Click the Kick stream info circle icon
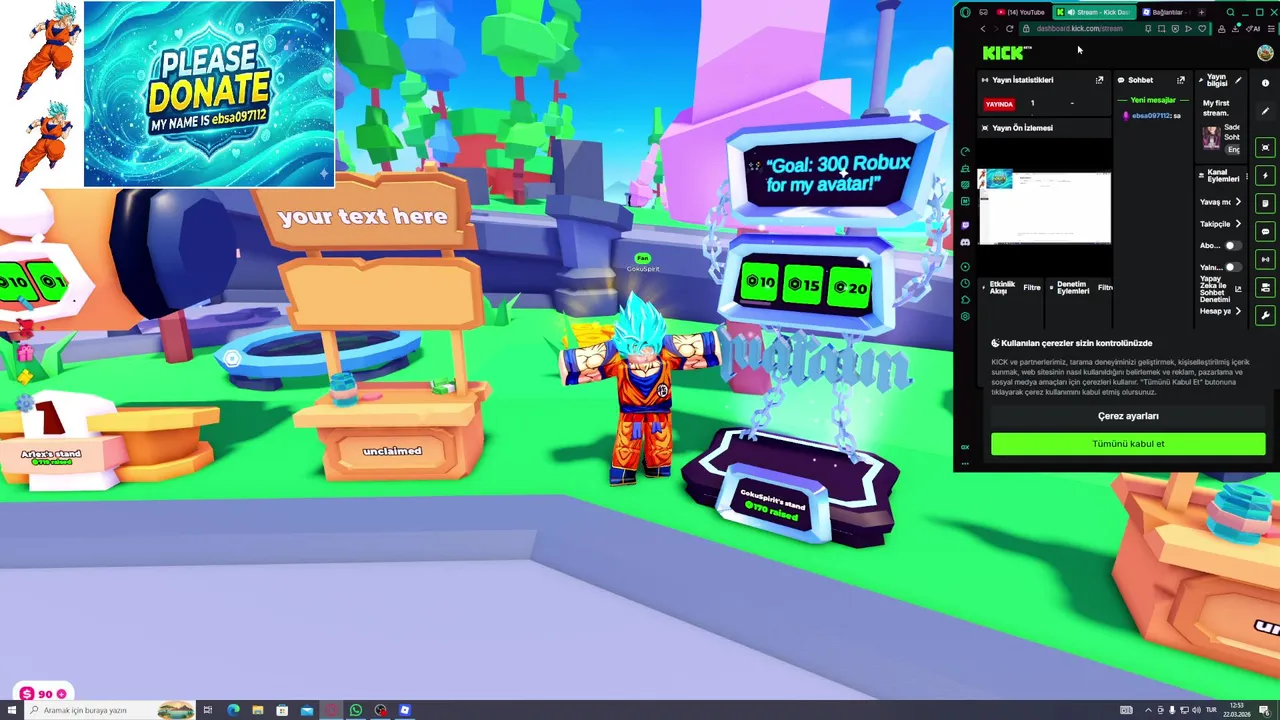The image size is (1280, 720). [1265, 83]
